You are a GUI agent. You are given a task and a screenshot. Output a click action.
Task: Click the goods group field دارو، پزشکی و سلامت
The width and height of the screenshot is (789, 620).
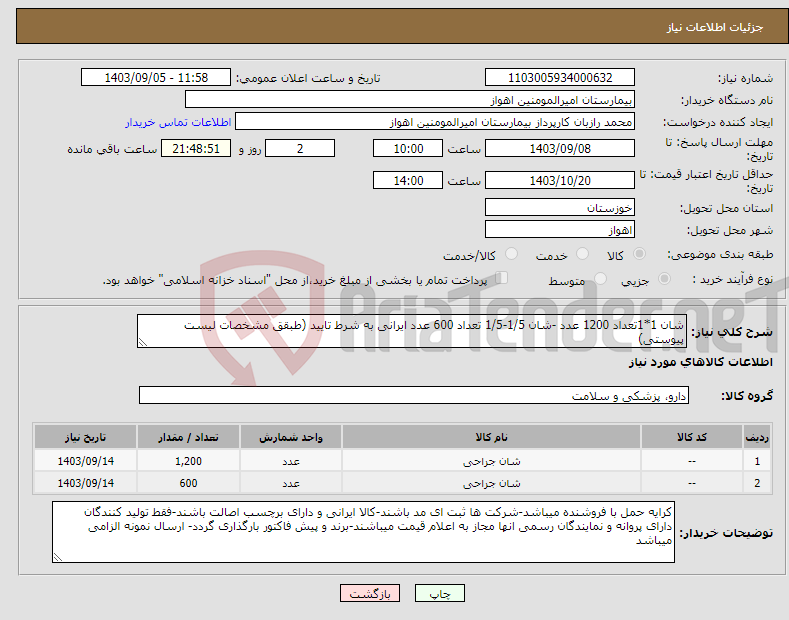(x=414, y=396)
